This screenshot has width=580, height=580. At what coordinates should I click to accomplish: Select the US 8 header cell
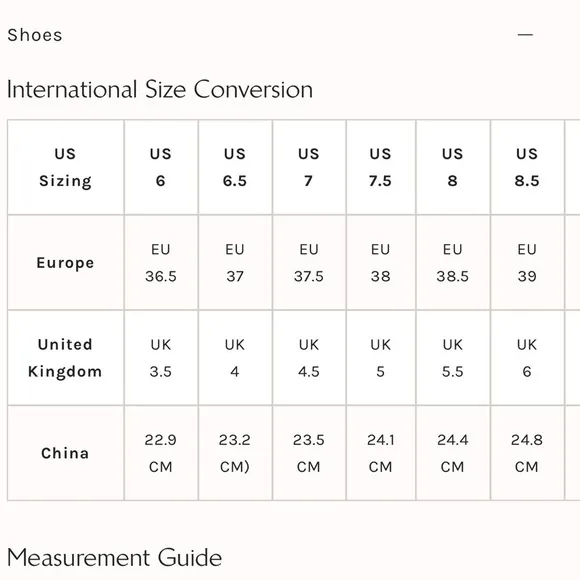[453, 167]
